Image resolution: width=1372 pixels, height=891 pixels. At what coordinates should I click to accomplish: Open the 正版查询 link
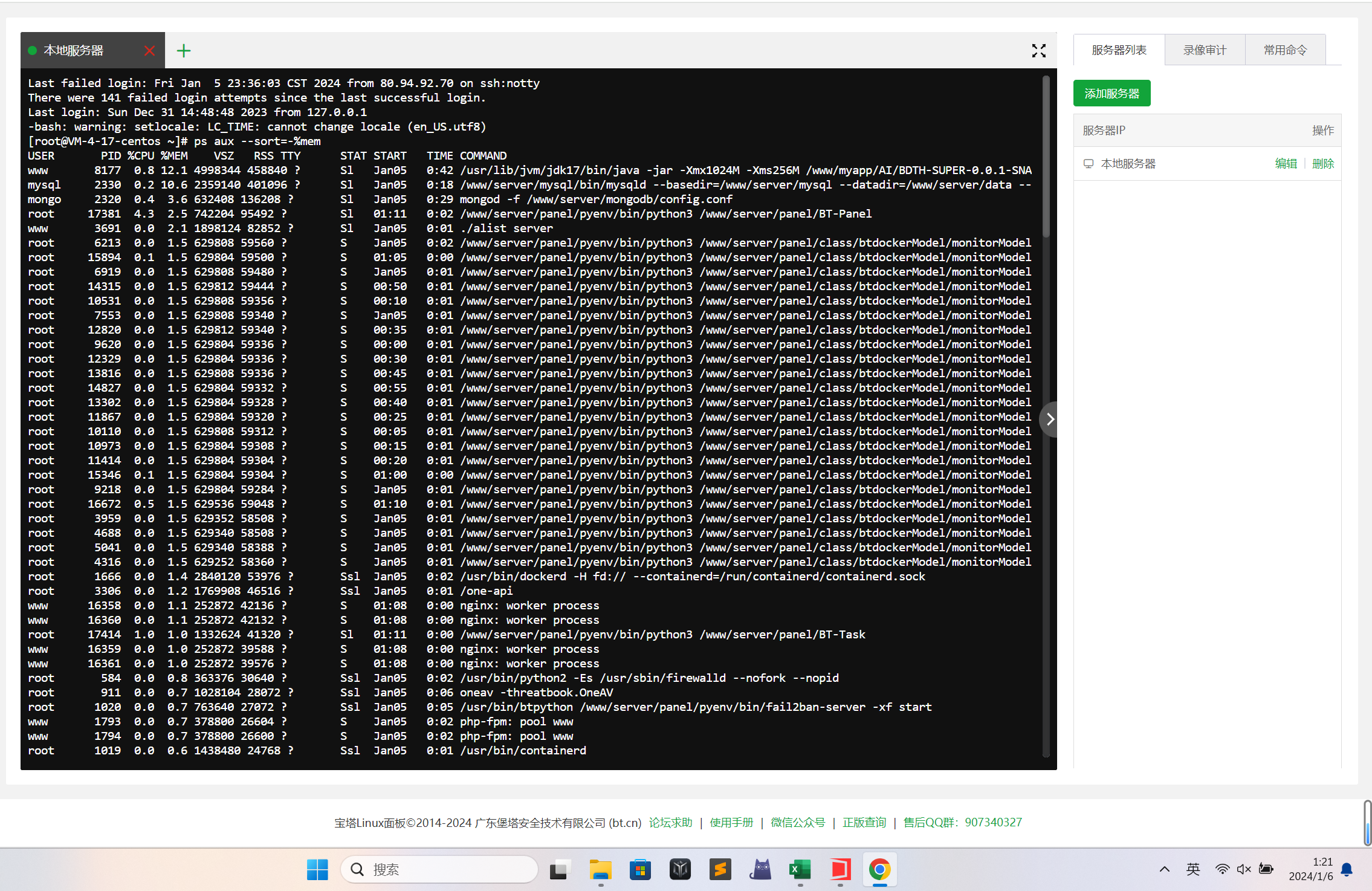(864, 823)
